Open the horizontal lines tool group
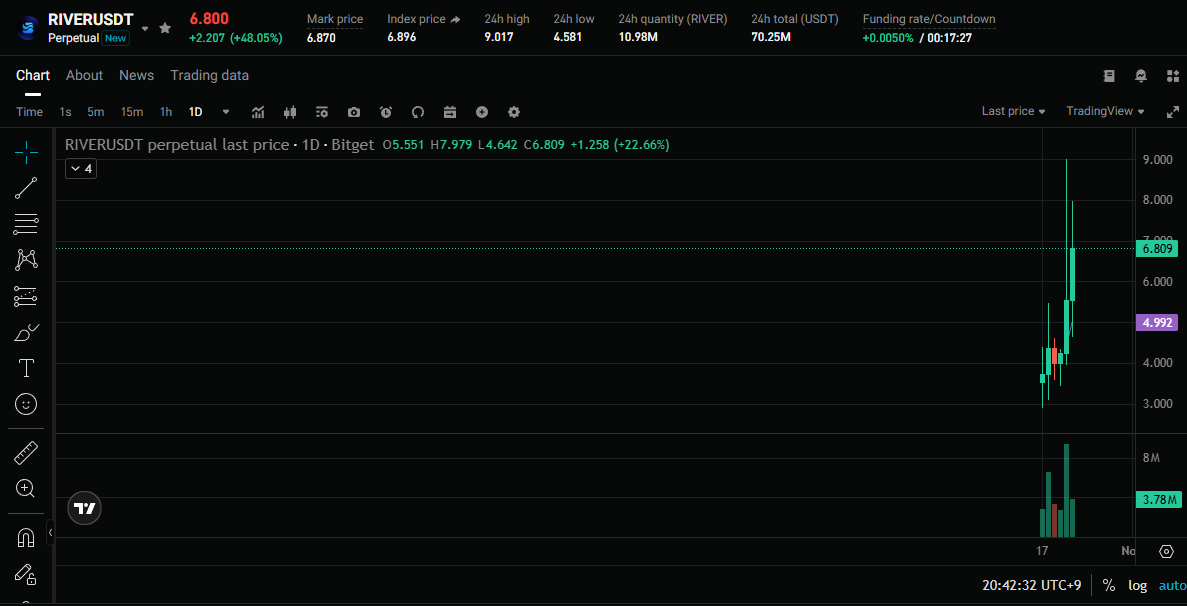 pos(26,224)
